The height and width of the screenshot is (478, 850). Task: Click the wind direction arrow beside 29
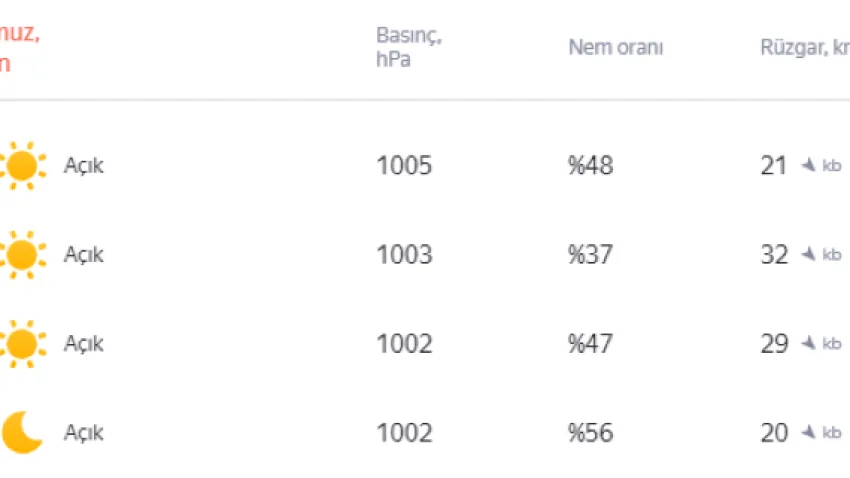point(808,344)
